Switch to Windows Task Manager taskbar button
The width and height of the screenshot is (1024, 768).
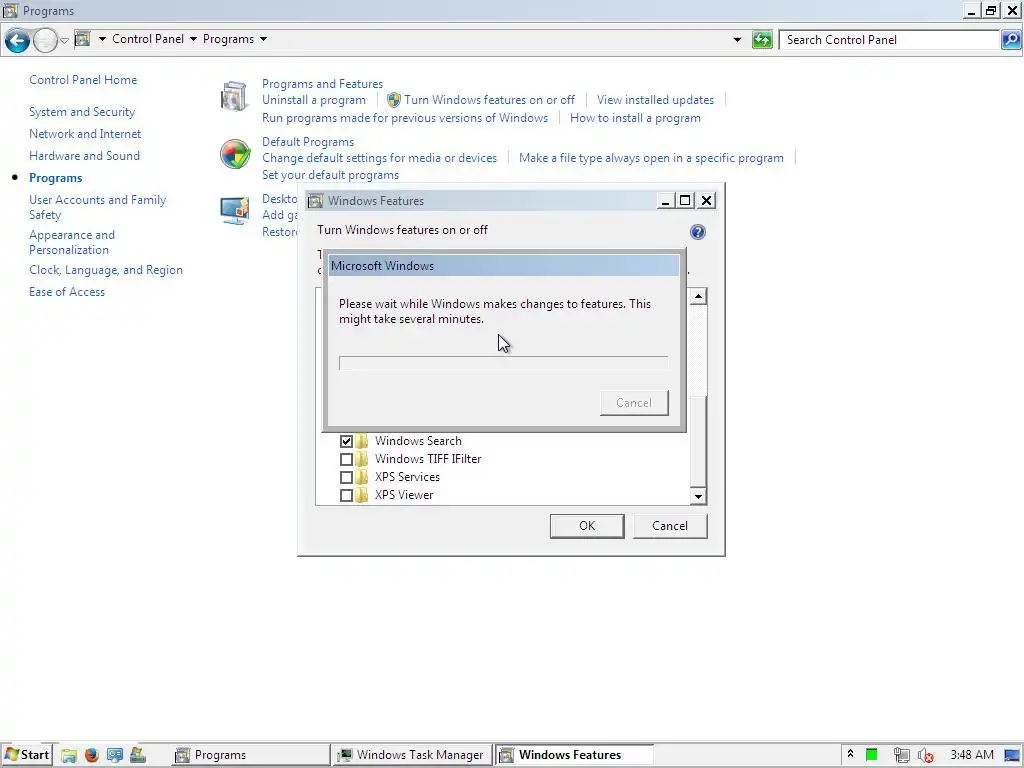pos(411,755)
